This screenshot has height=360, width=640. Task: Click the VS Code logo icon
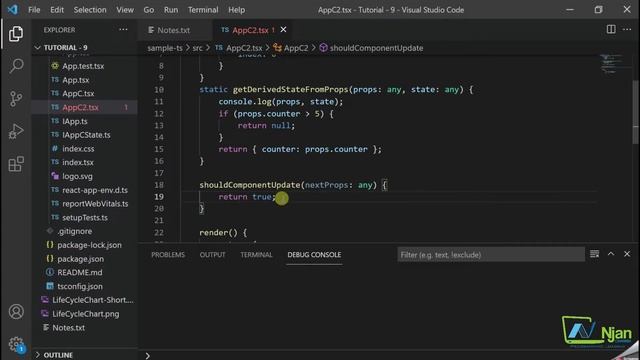point(13,9)
